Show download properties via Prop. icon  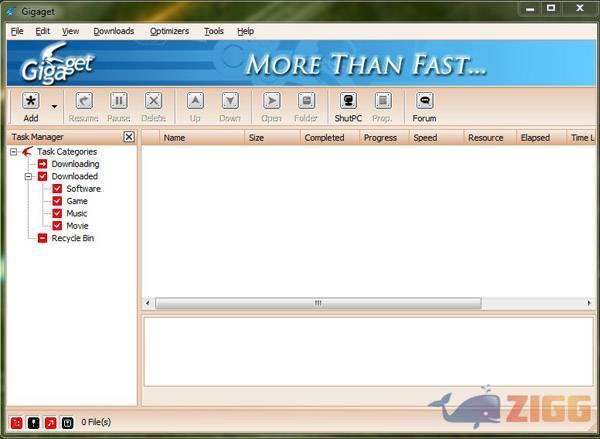[x=382, y=101]
